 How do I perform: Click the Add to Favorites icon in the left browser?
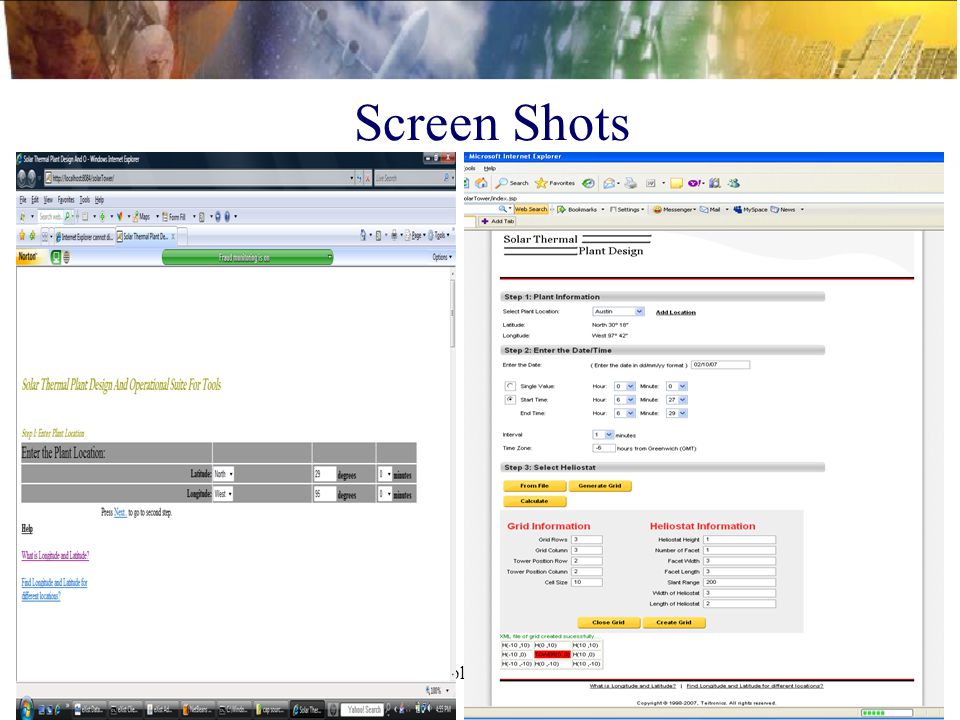click(32, 236)
